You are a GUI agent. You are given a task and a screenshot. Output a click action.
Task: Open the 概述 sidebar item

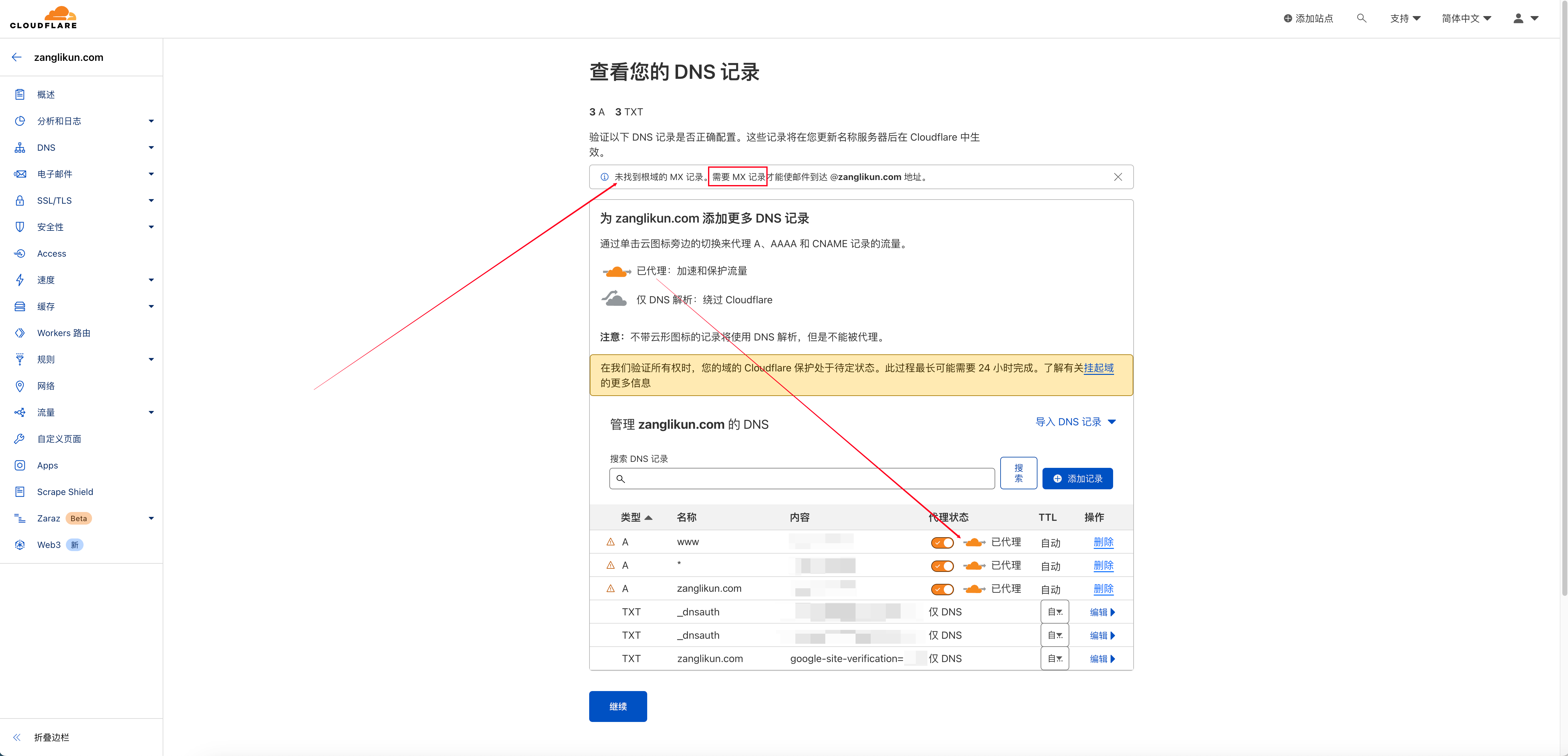pyautogui.click(x=46, y=94)
